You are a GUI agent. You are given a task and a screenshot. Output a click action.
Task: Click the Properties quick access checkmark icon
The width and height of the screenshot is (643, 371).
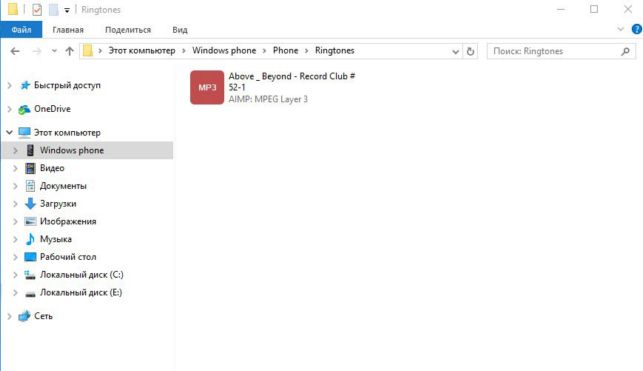tap(37, 9)
